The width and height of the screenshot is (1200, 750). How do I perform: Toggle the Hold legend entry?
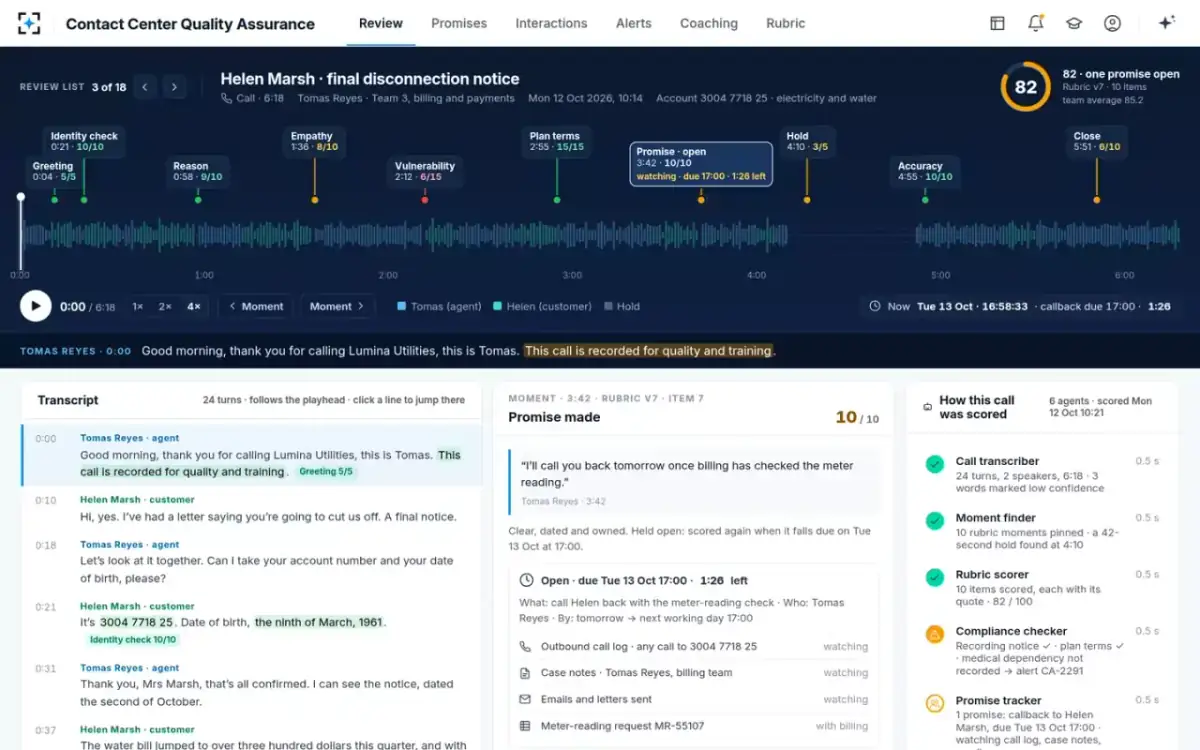622,306
